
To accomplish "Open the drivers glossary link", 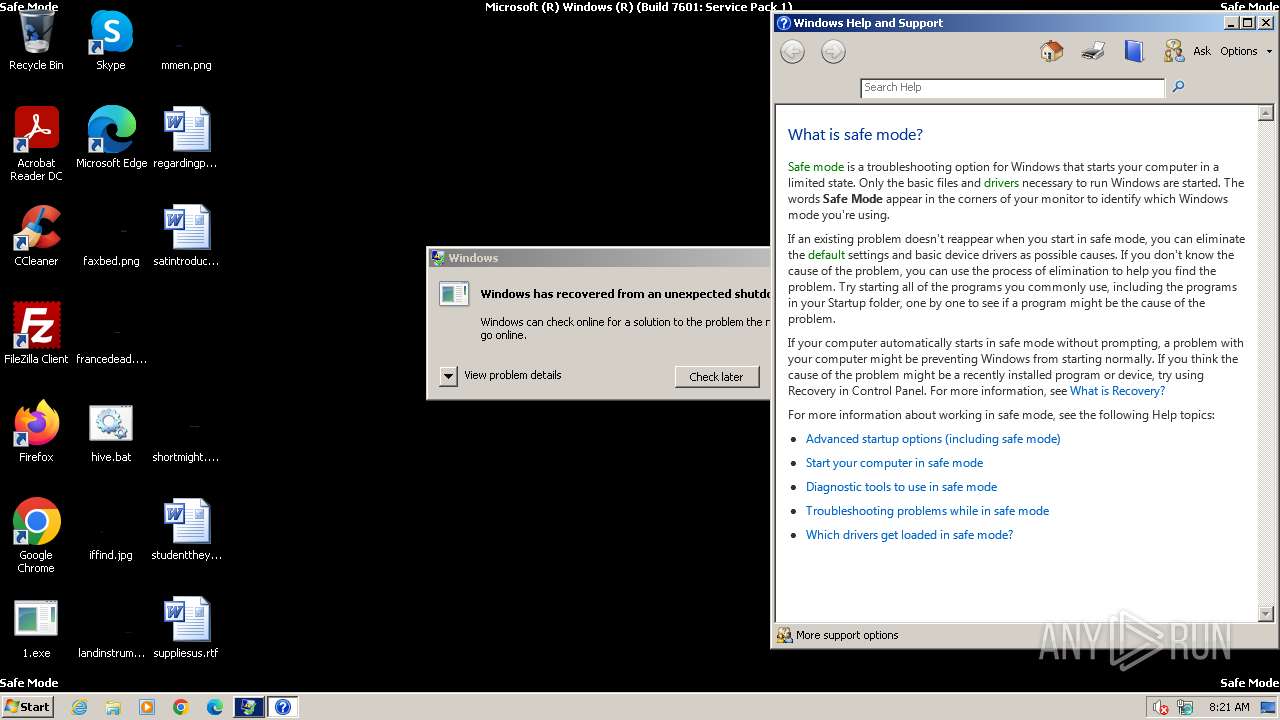I will [x=1001, y=183].
